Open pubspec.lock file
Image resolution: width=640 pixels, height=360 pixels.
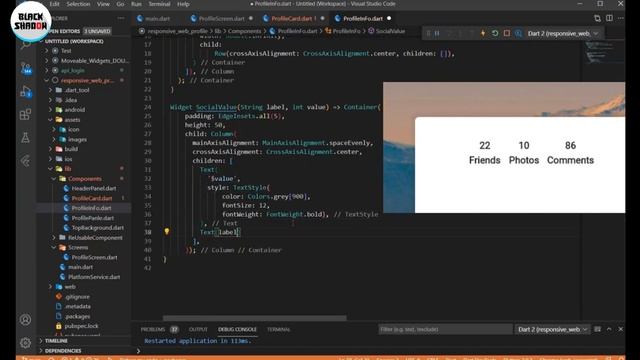tap(84, 326)
